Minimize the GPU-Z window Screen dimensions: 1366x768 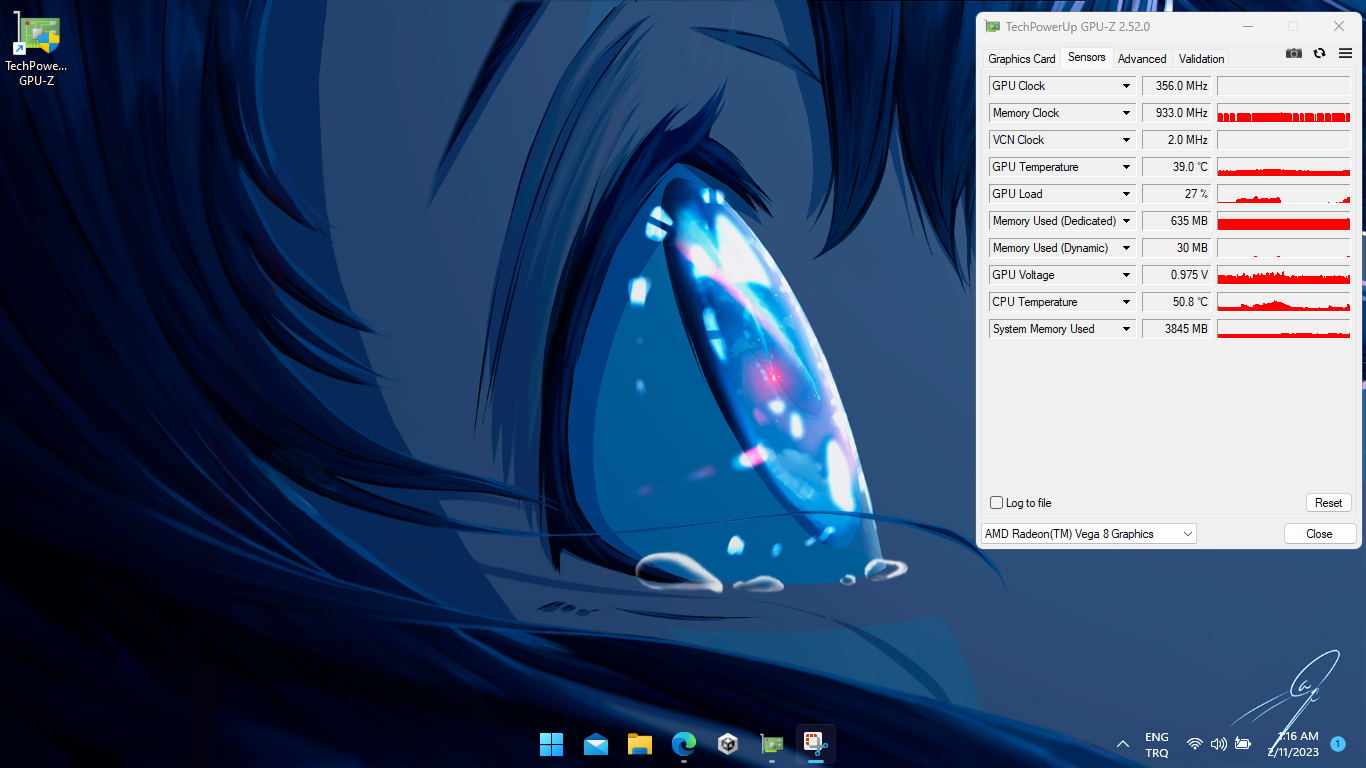point(1246,26)
